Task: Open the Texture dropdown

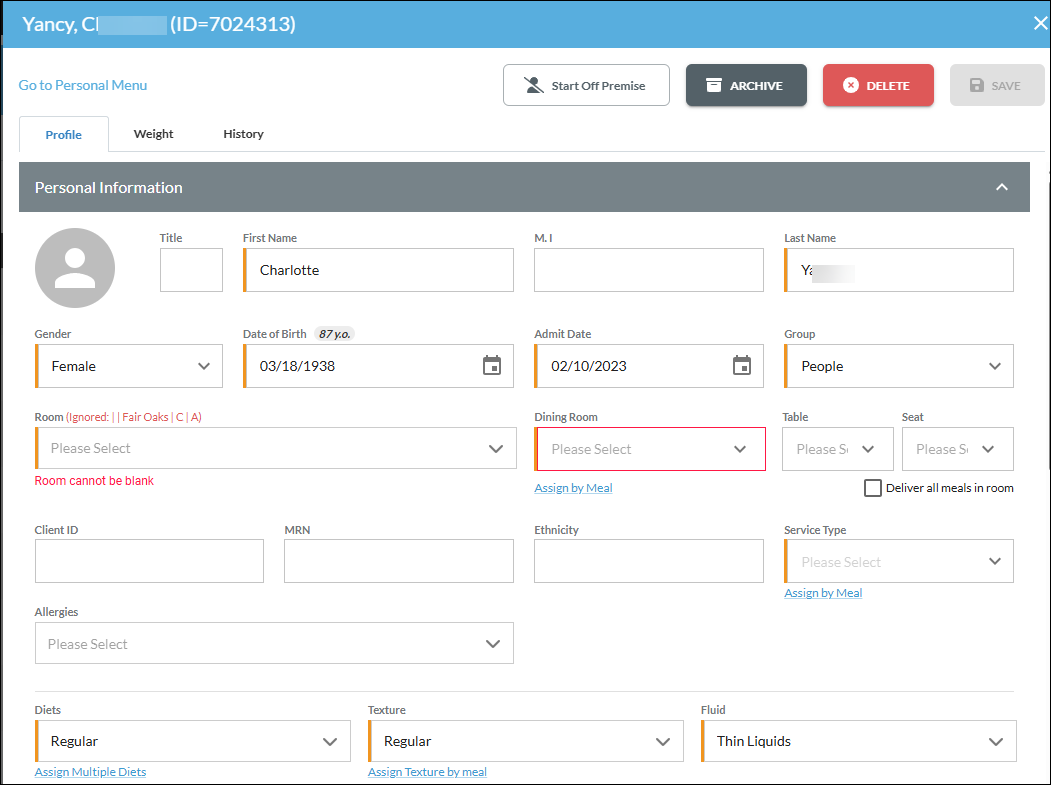Action: (x=526, y=741)
